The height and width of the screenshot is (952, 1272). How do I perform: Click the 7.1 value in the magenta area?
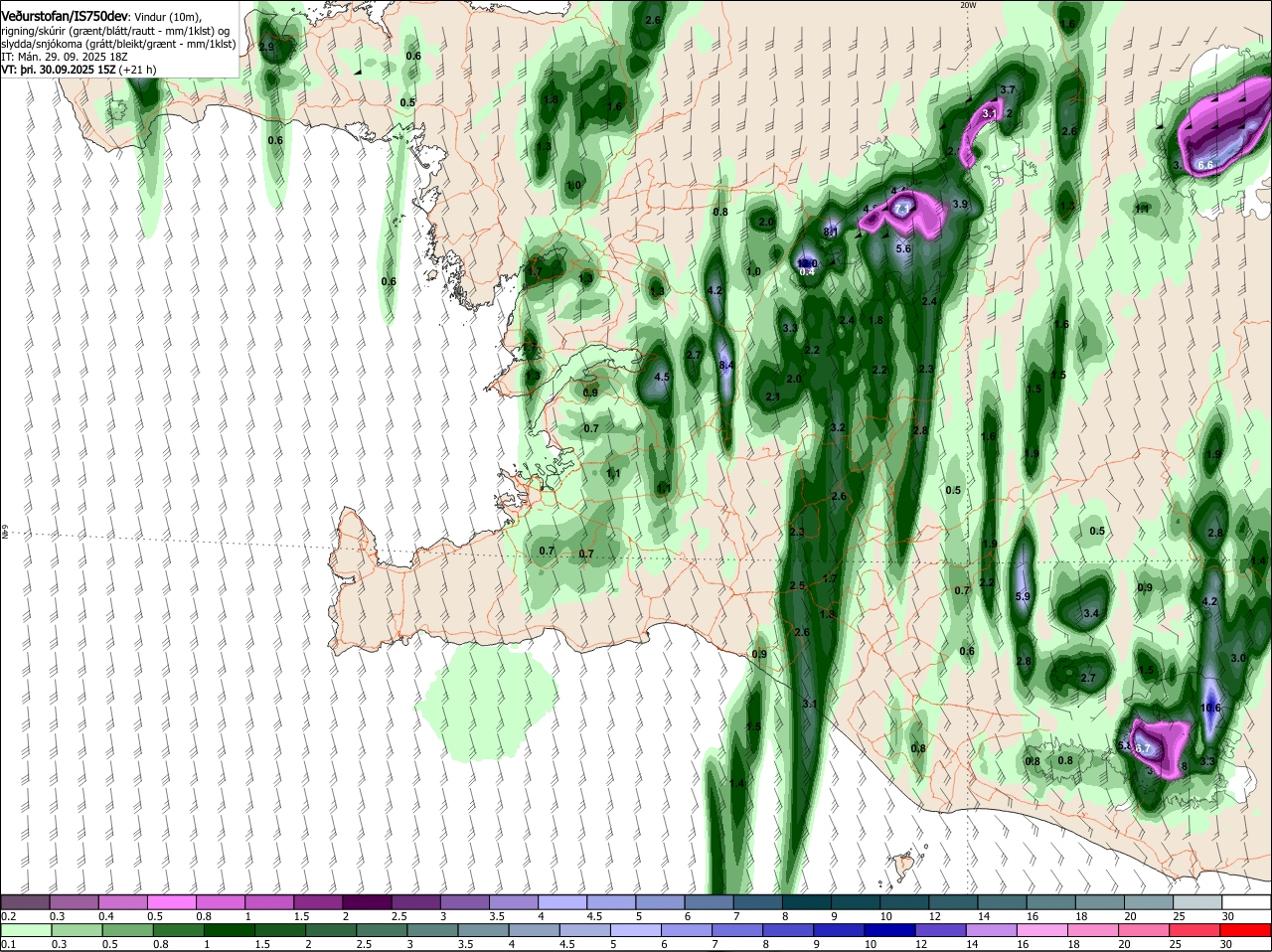902,209
